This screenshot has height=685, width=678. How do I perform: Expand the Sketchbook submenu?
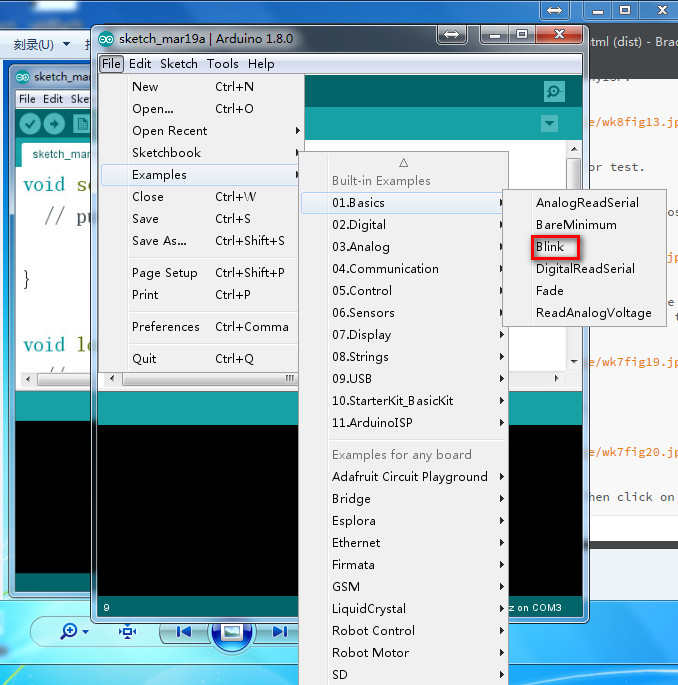[x=202, y=152]
